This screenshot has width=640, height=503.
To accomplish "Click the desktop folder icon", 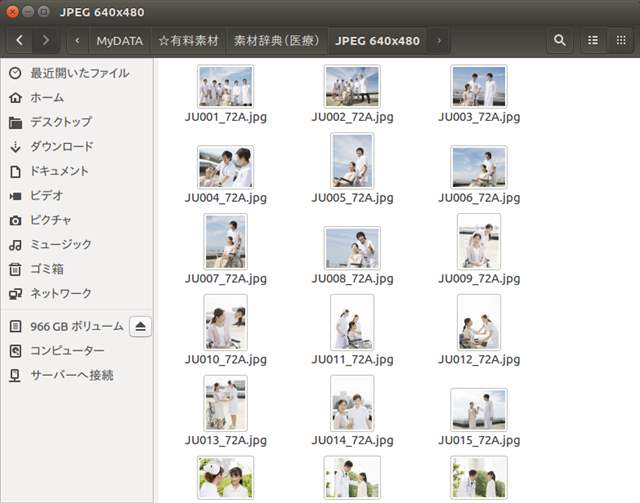I will point(16,122).
